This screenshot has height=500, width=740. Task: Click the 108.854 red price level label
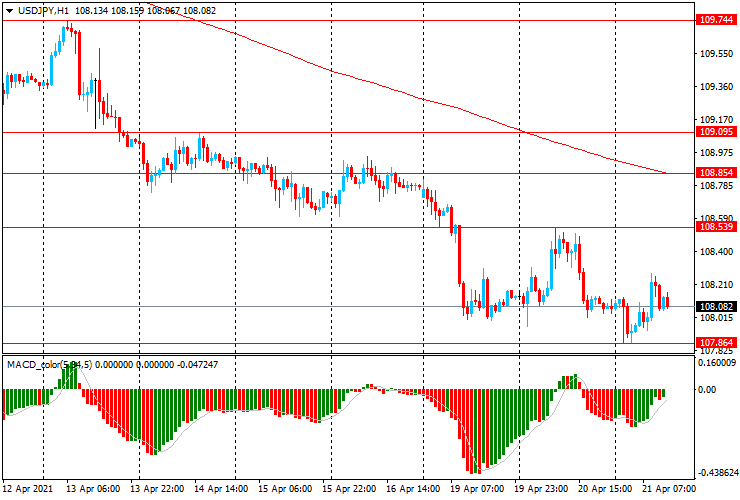716,173
